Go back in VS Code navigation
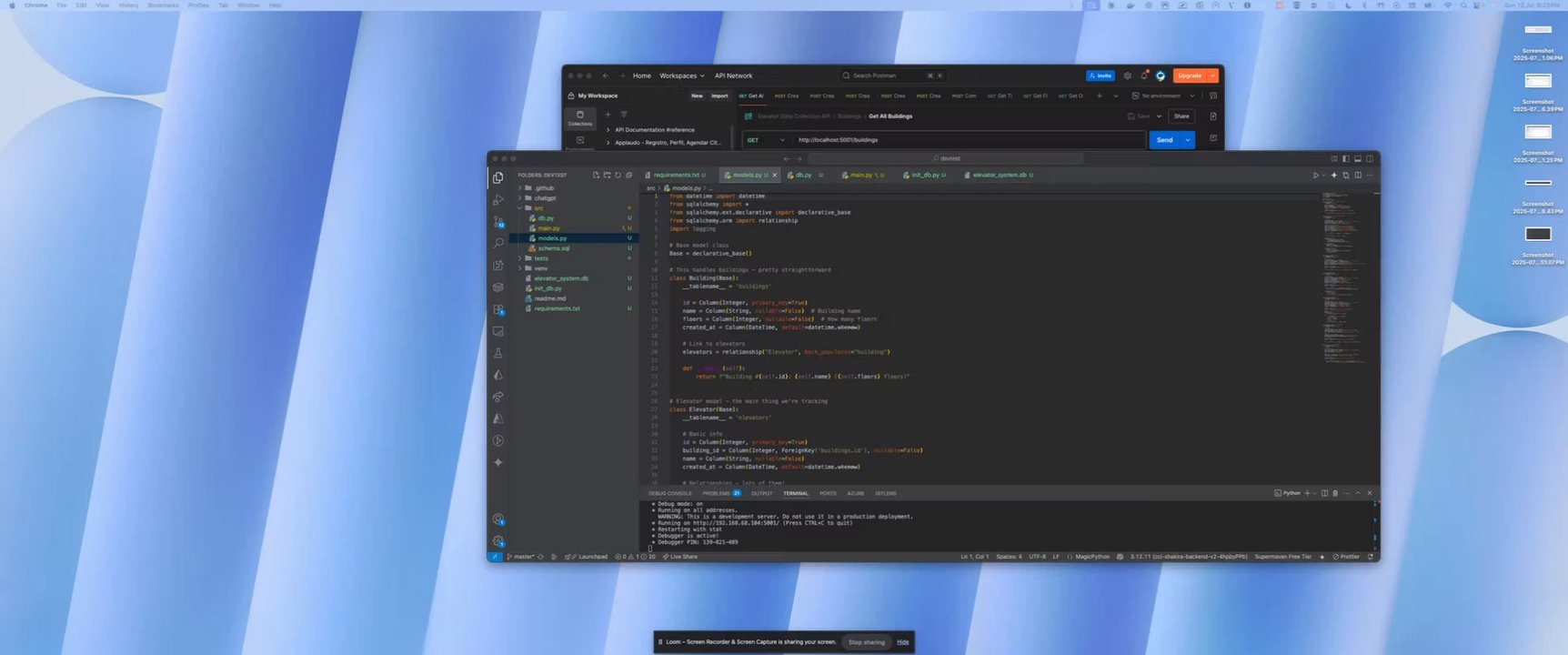 787,158
